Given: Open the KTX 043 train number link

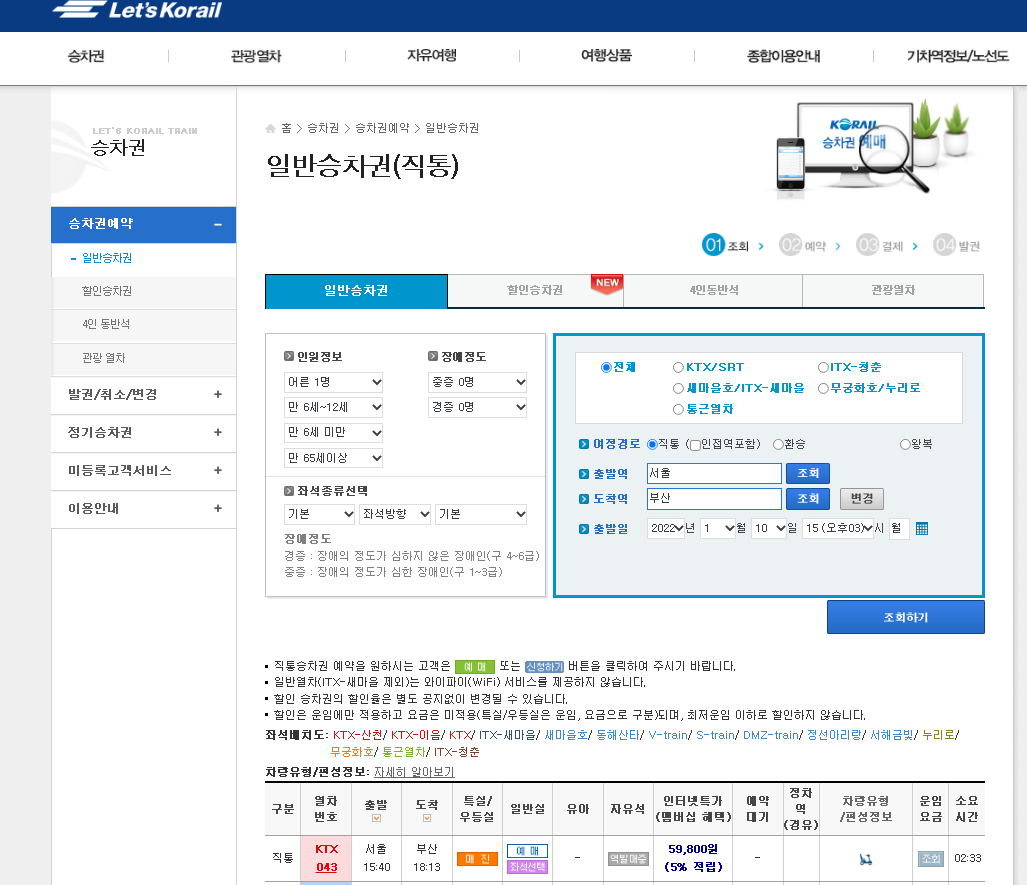Looking at the screenshot, I should (326, 867).
